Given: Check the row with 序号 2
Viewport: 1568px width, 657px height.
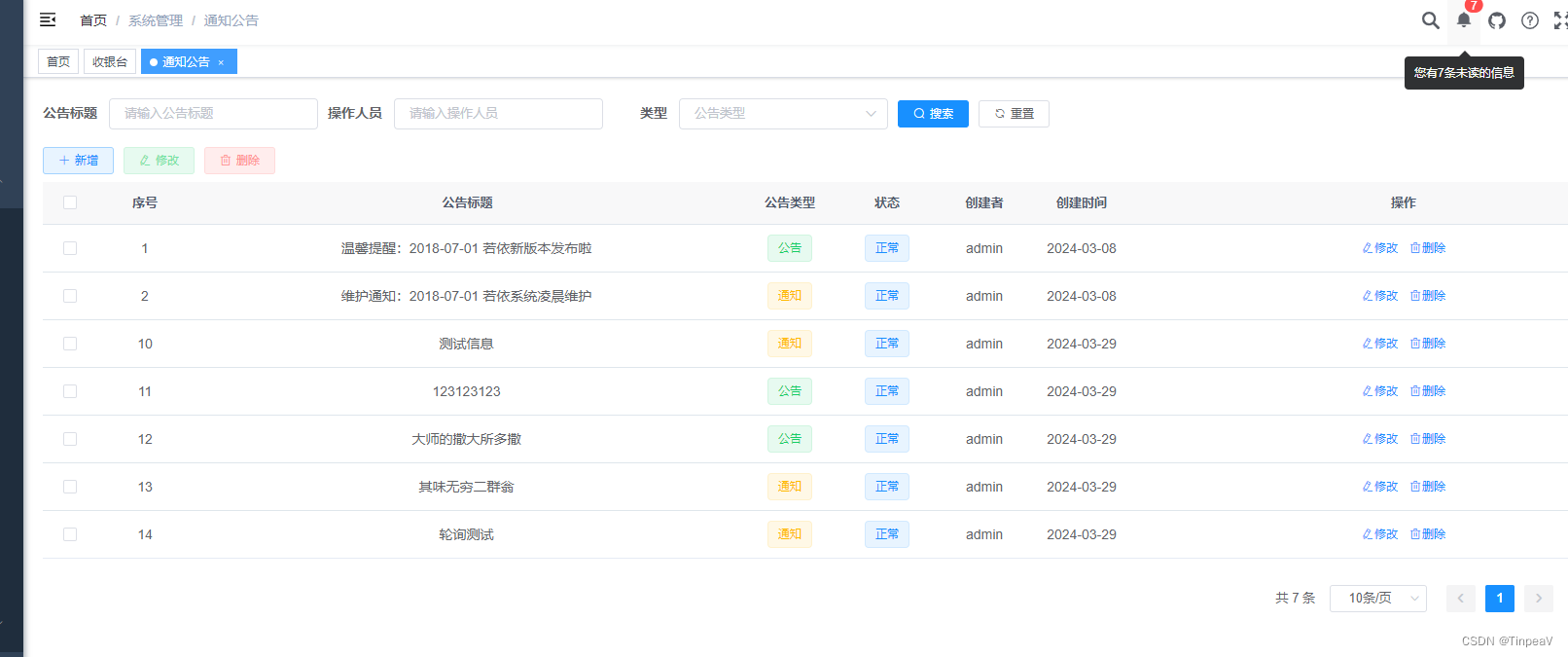Looking at the screenshot, I should pyautogui.click(x=70, y=296).
